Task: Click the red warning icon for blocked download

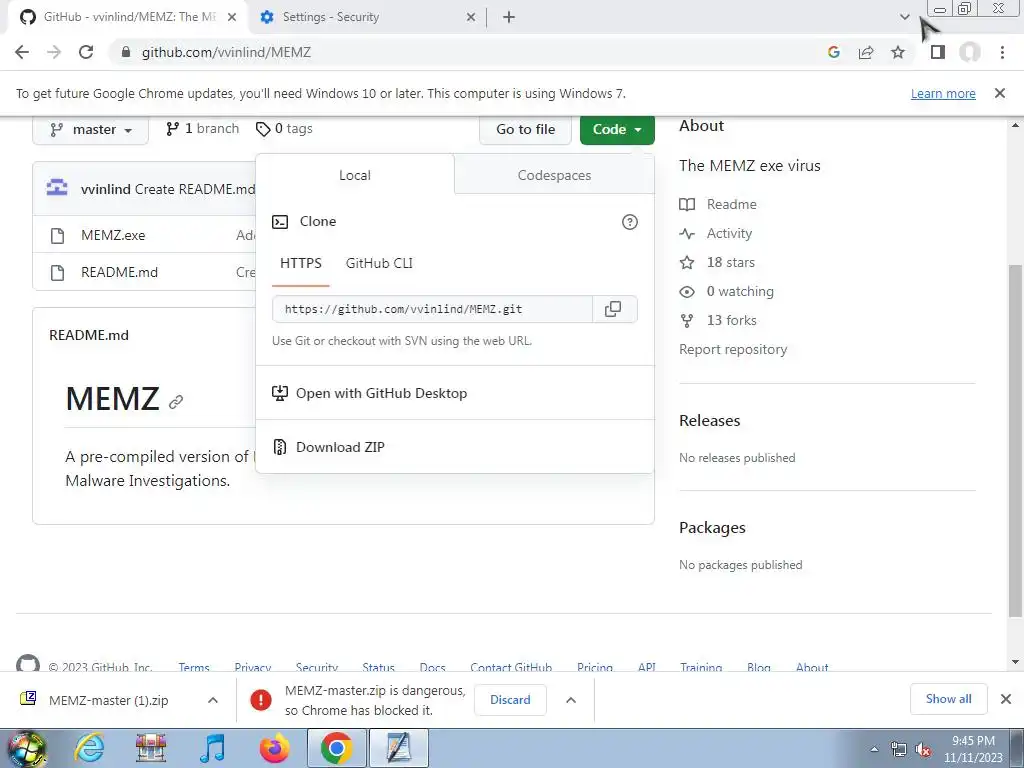Action: [261, 700]
